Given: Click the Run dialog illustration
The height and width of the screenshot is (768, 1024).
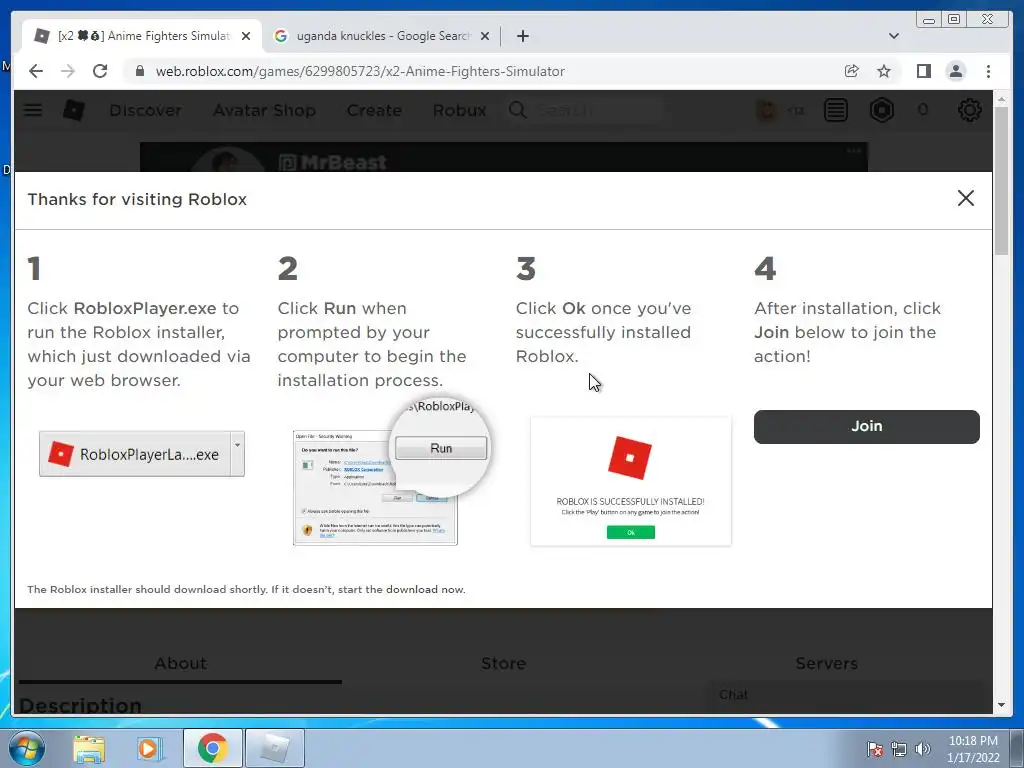Looking at the screenshot, I should (x=391, y=472).
